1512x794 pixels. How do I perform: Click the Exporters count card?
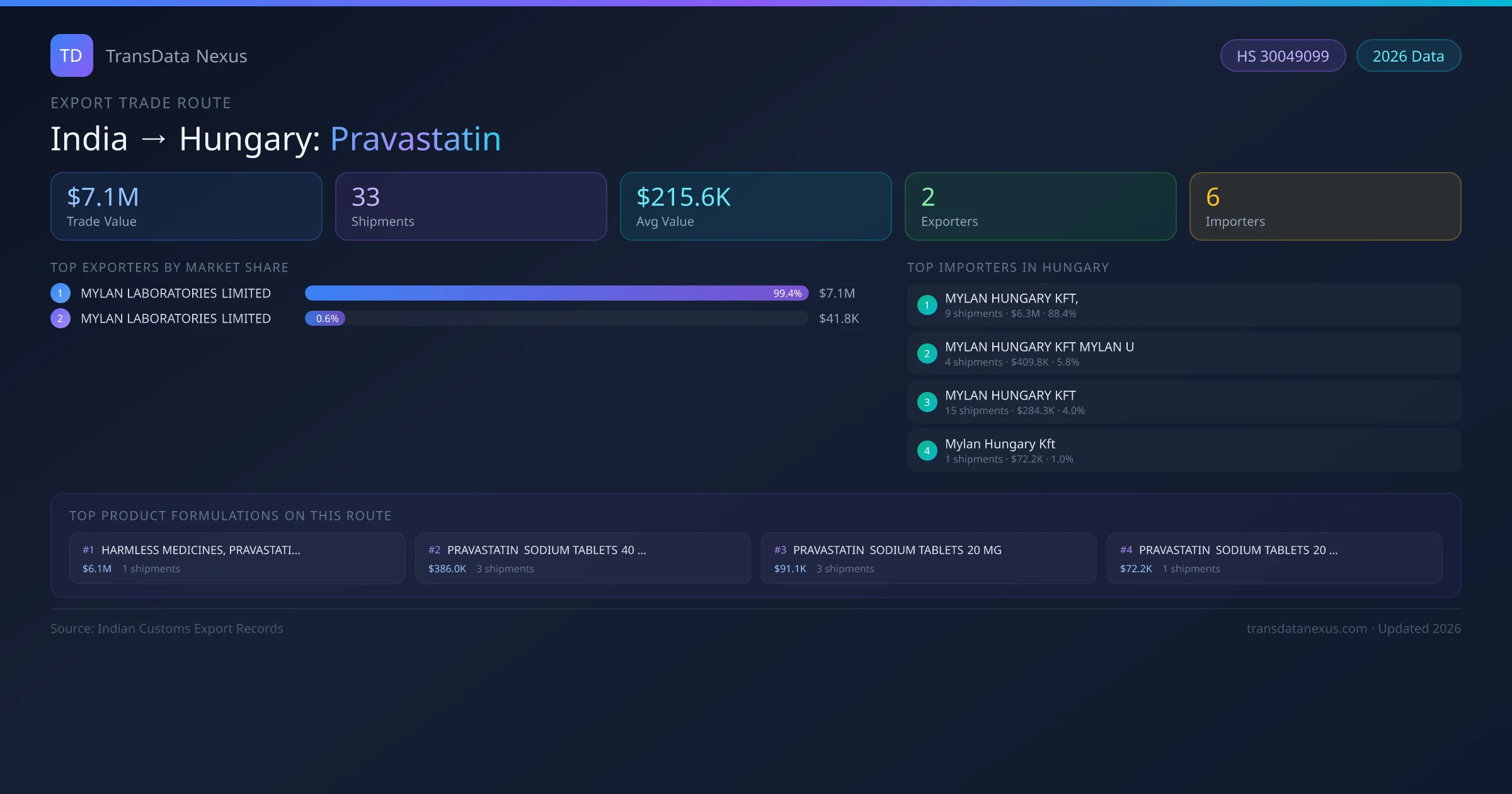pos(1040,206)
